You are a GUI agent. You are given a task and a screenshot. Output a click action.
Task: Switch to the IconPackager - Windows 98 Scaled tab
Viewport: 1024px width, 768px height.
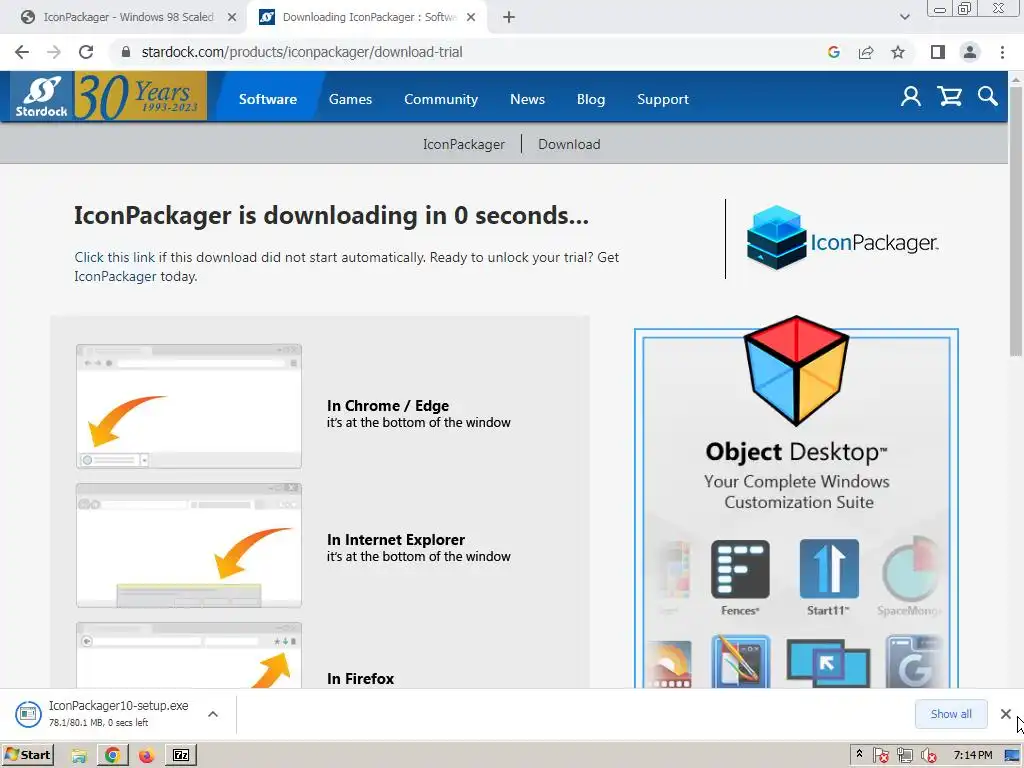click(129, 17)
